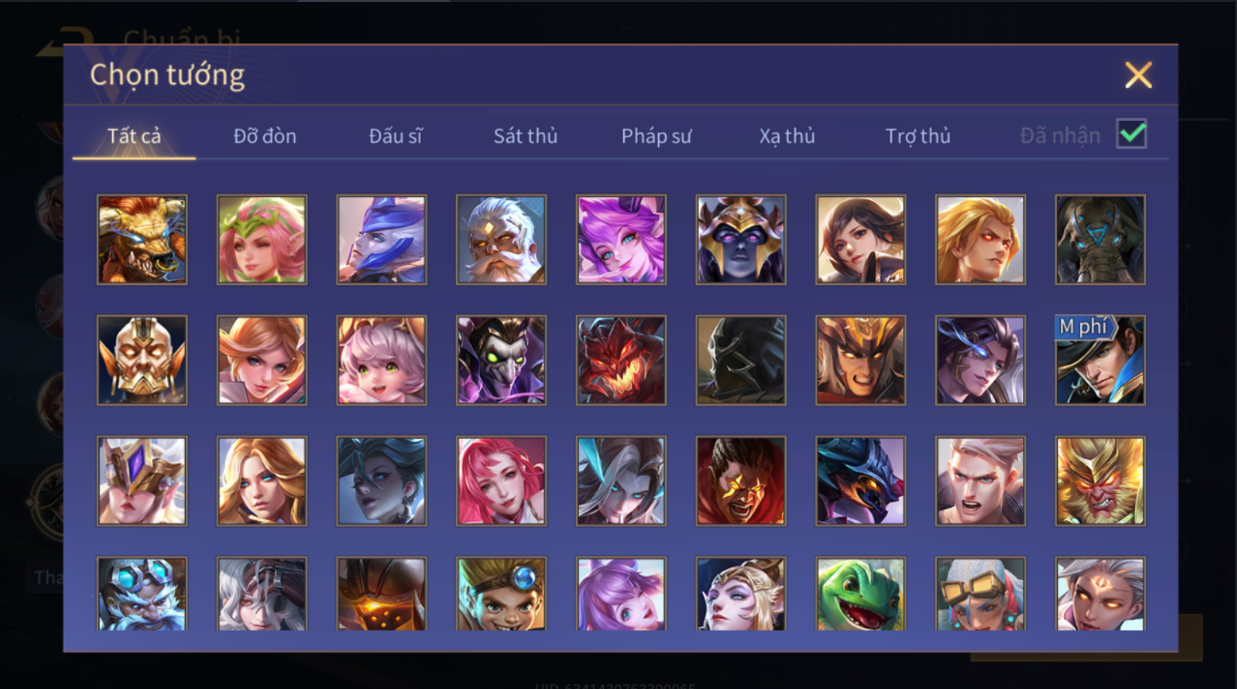Select the white-bearded old man hero
The image size is (1237, 689).
click(x=501, y=239)
